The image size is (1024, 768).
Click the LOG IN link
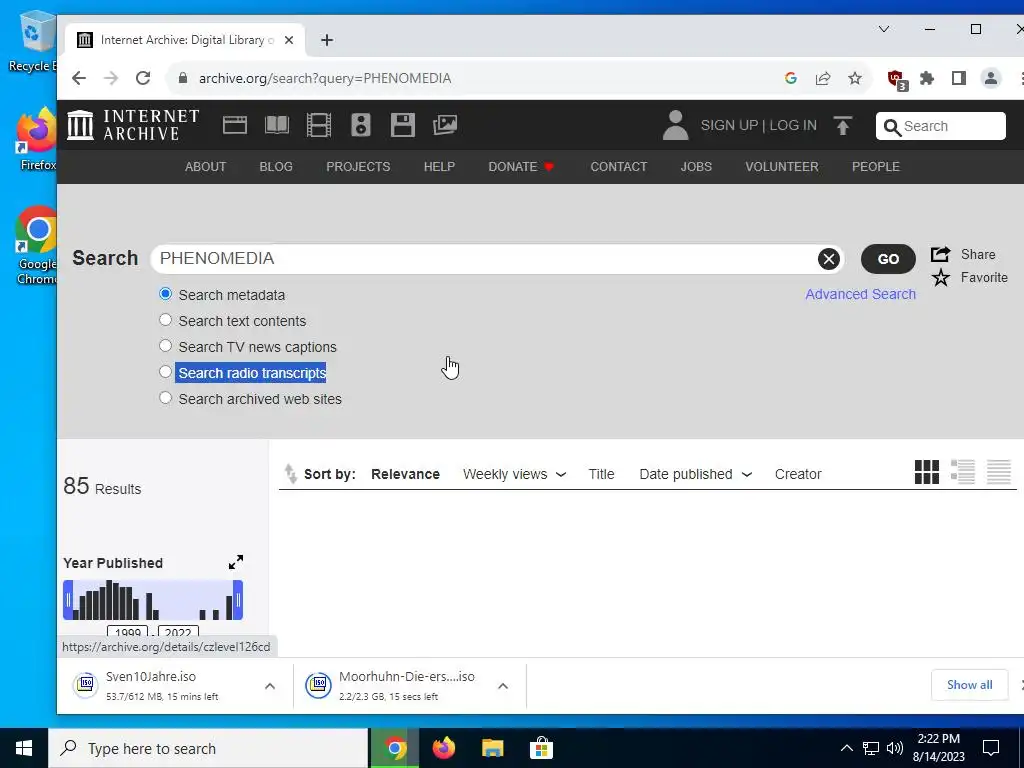tap(793, 125)
